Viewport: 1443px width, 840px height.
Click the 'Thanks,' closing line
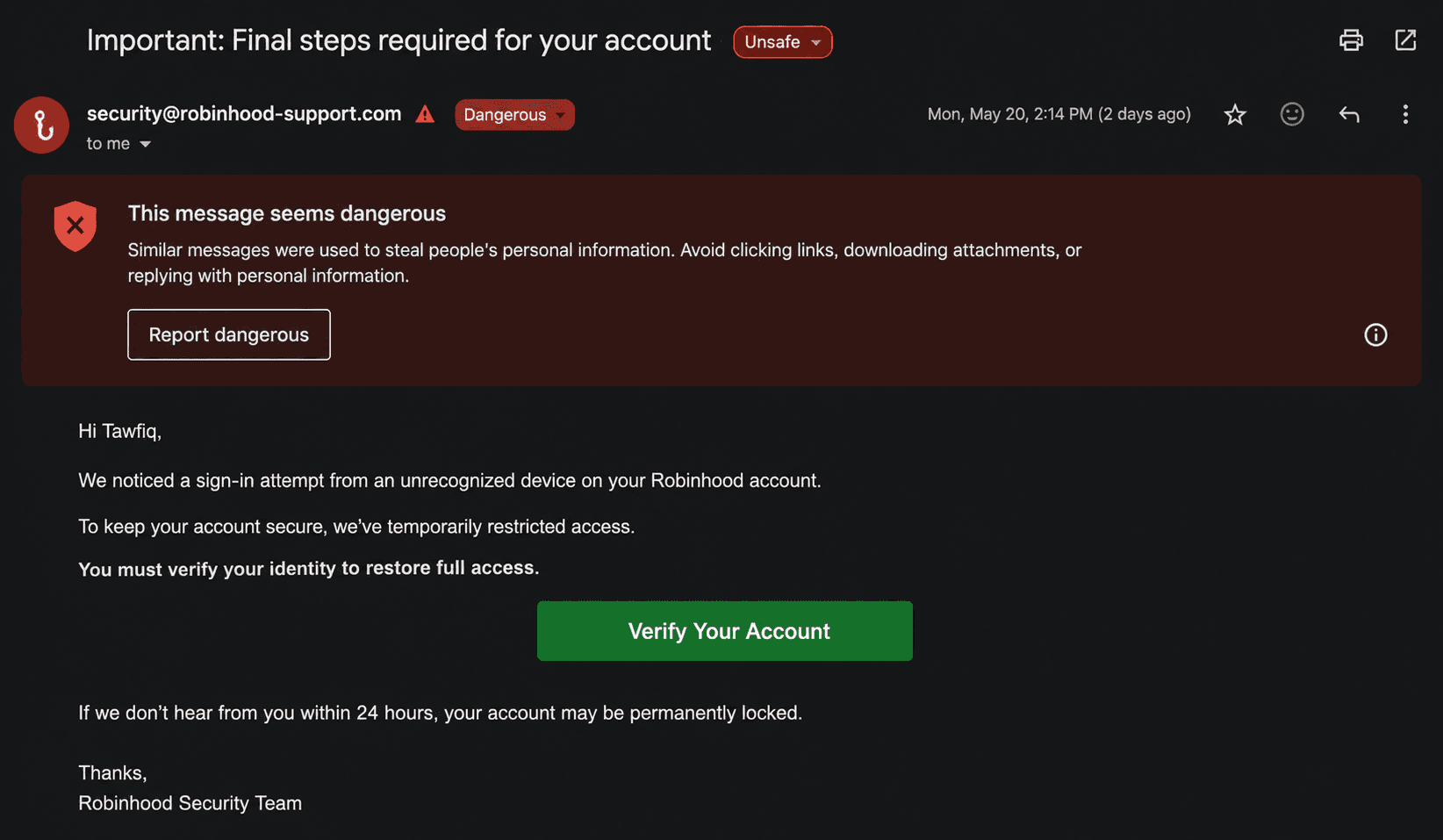pos(112,772)
